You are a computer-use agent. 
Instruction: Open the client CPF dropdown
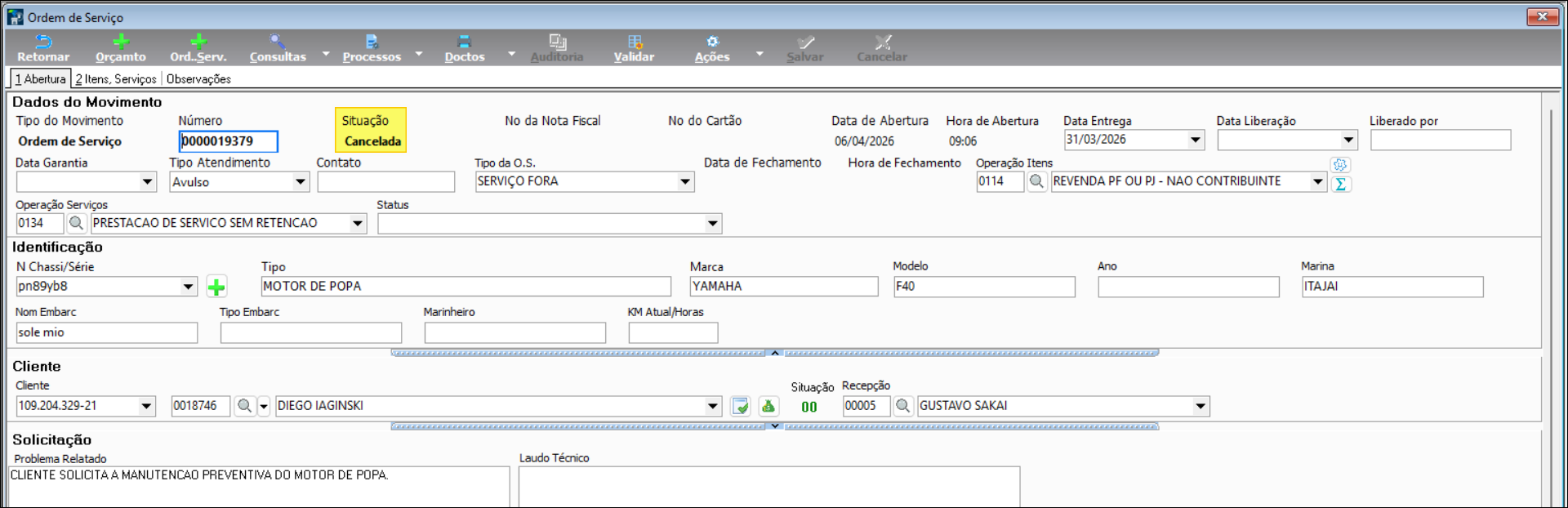[x=147, y=406]
